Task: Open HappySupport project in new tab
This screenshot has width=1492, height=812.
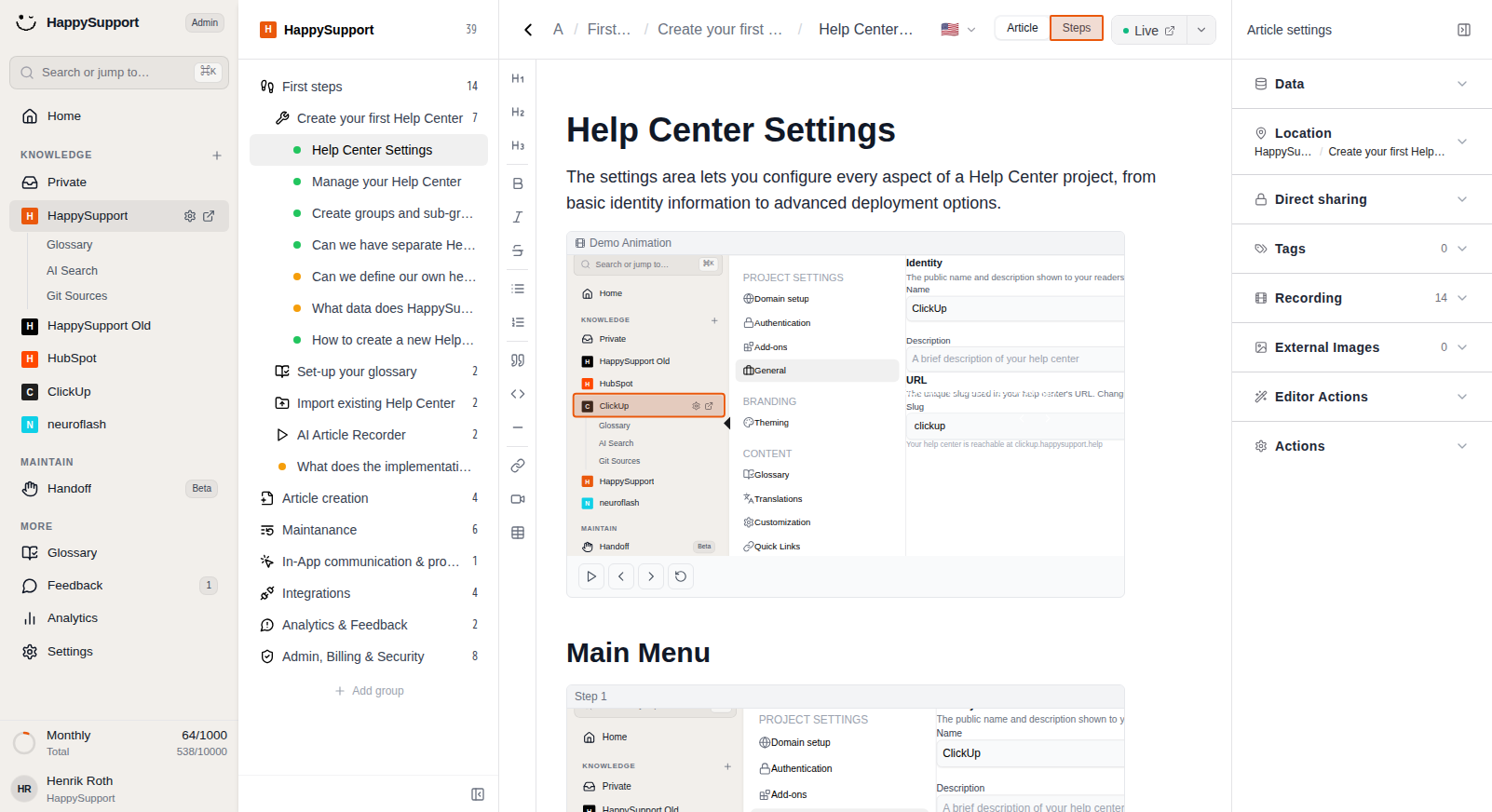Action: (x=209, y=216)
